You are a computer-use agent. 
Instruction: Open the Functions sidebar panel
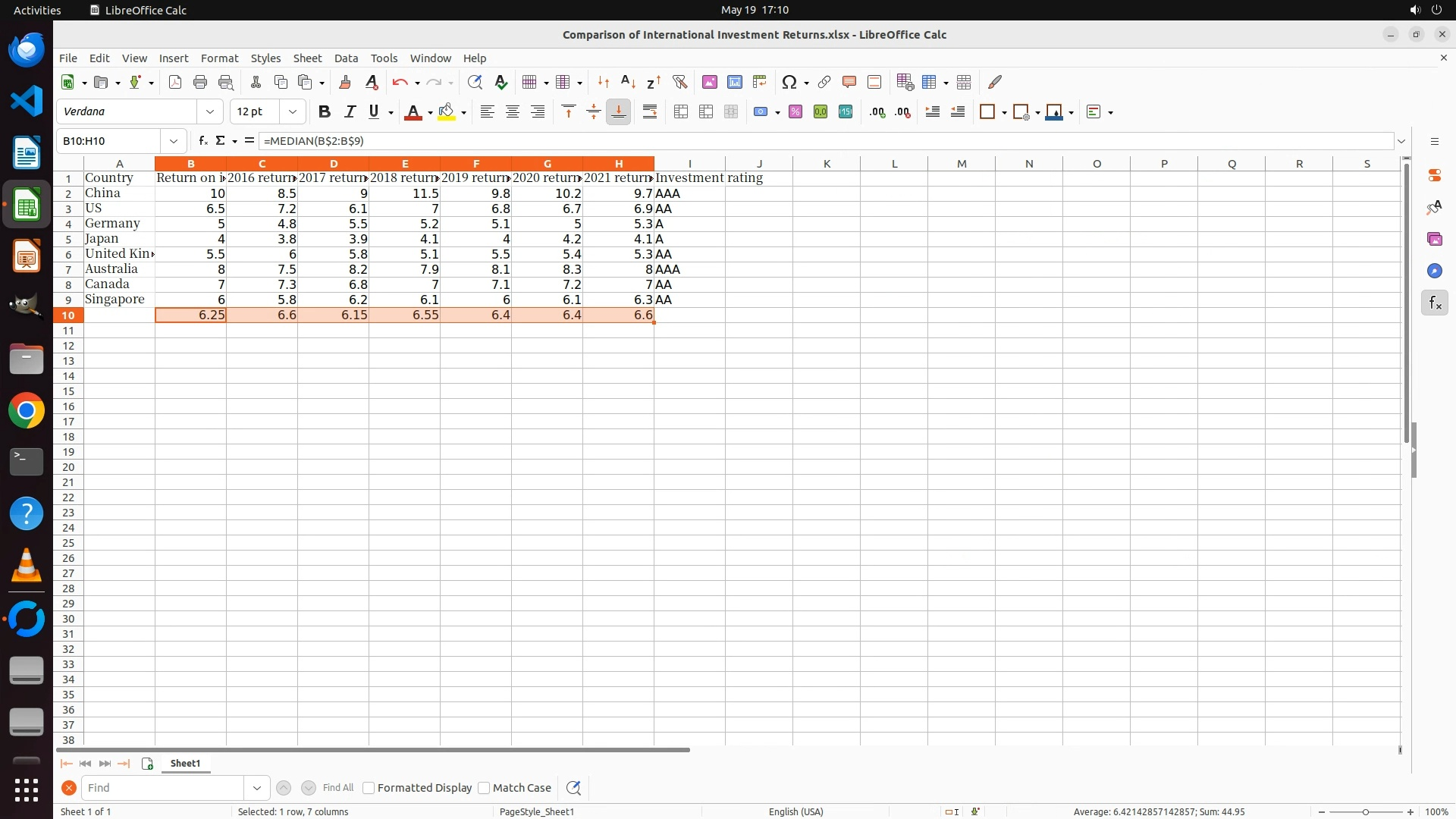[1434, 303]
